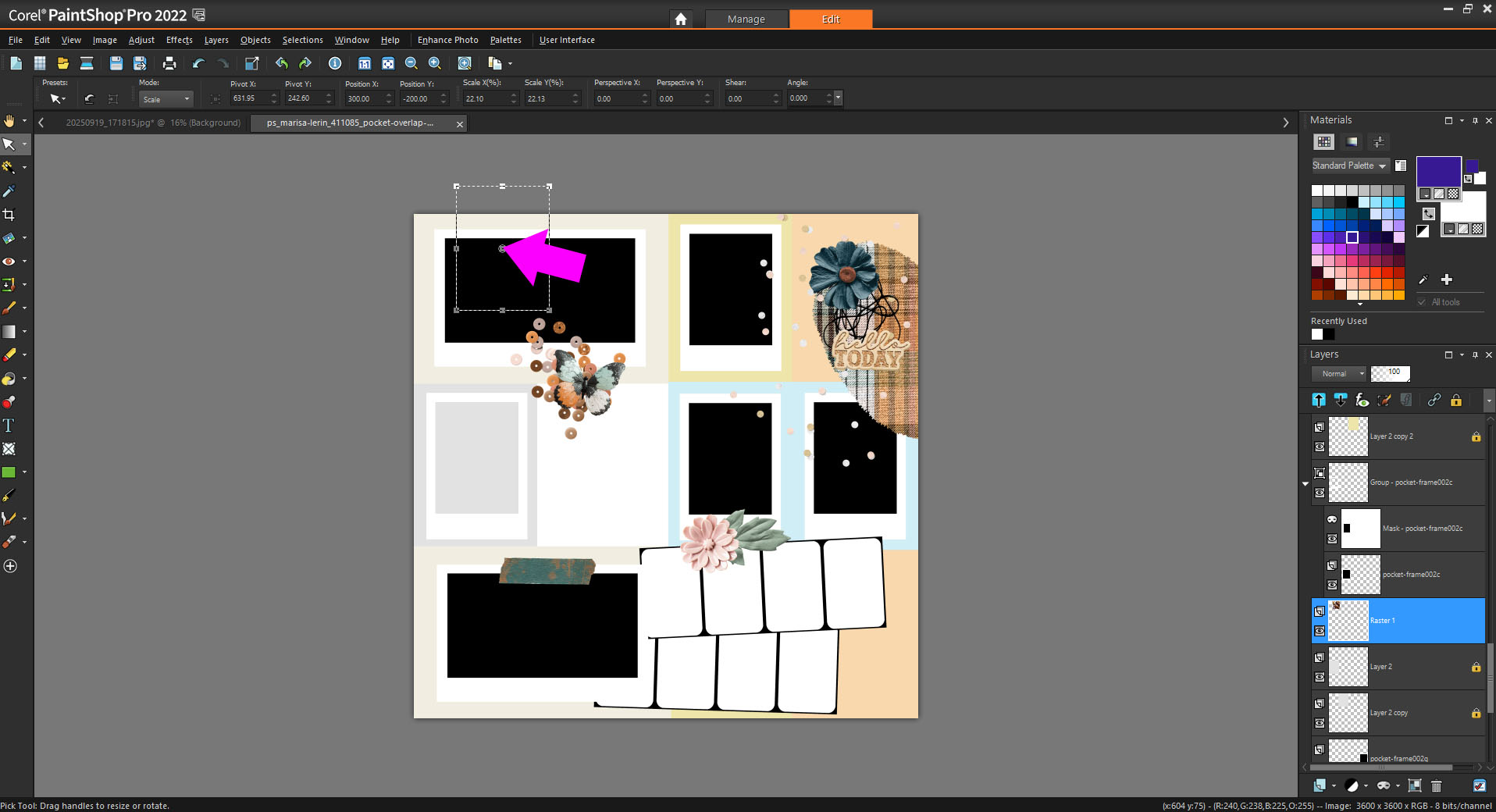Toggle visibility of Layer 2 copy 2
Viewport: 1496px width, 812px height.
click(x=1320, y=447)
